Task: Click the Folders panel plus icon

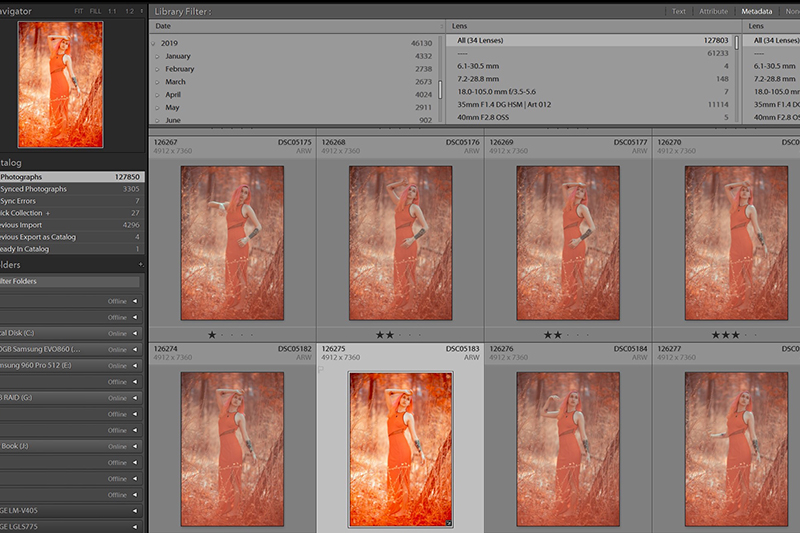Action: (x=141, y=265)
